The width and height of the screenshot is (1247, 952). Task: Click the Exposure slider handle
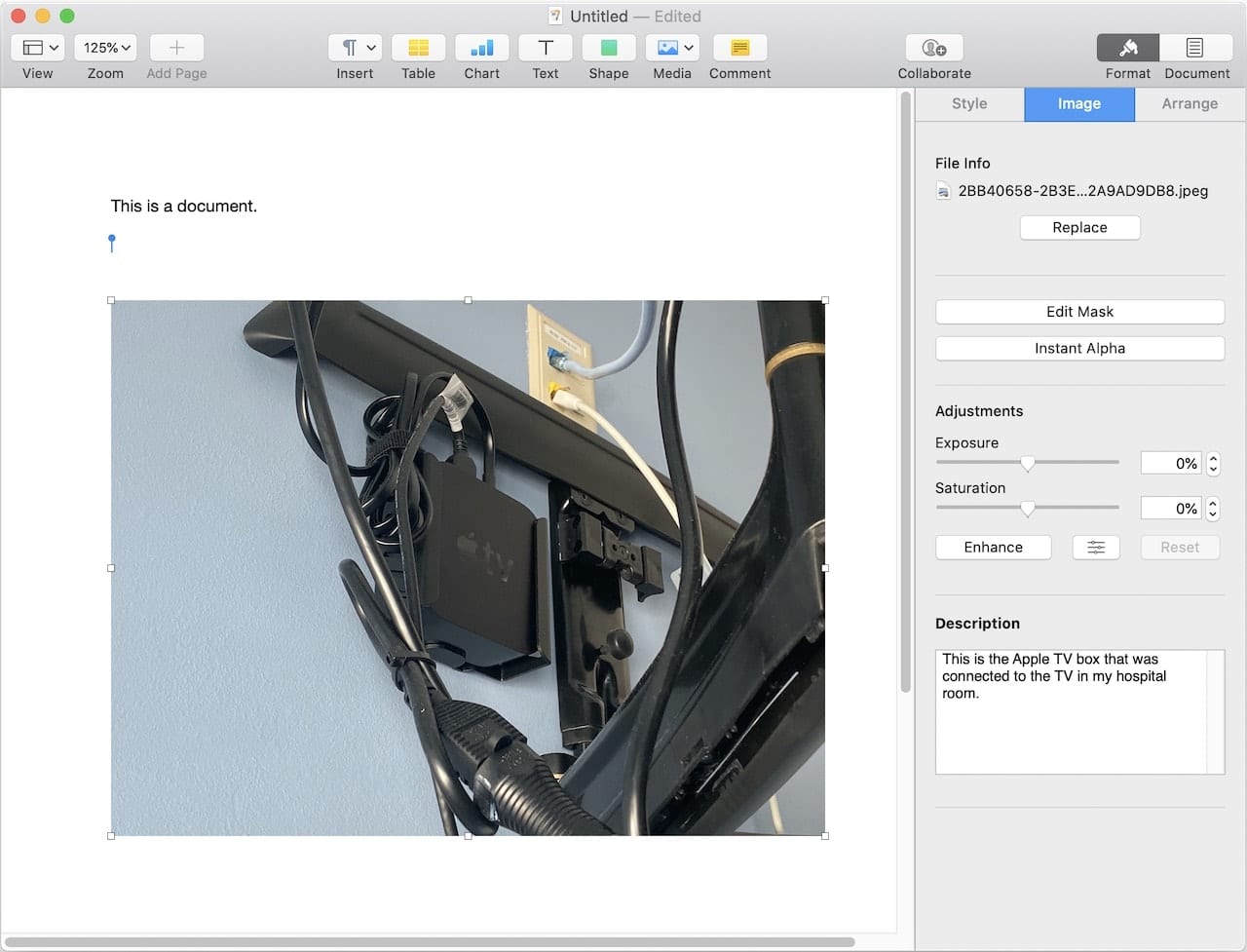pos(1027,464)
